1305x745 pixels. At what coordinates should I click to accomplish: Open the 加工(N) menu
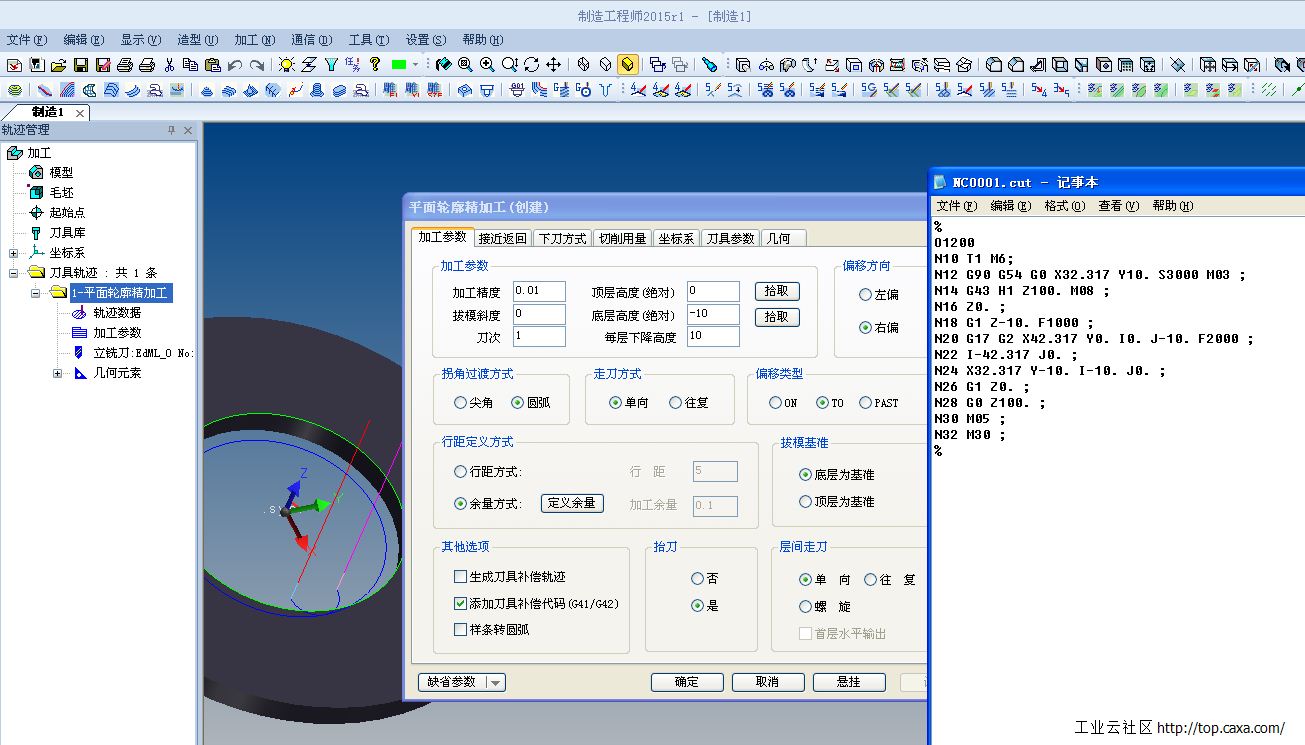[254, 40]
